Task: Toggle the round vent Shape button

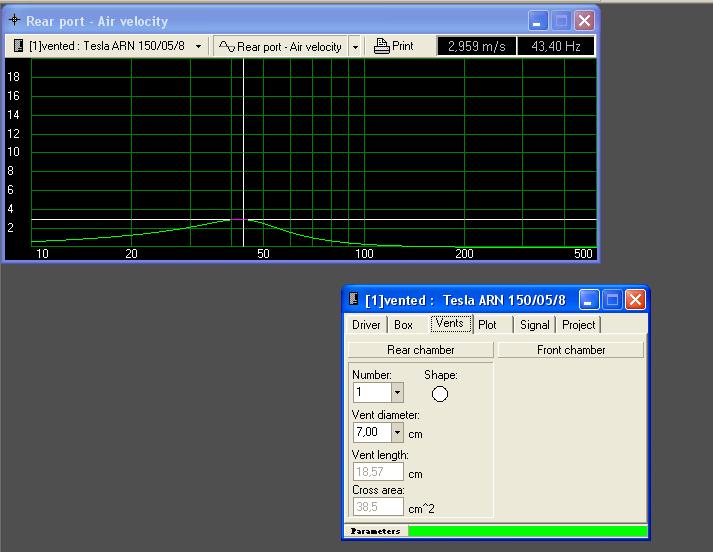Action: 440,394
